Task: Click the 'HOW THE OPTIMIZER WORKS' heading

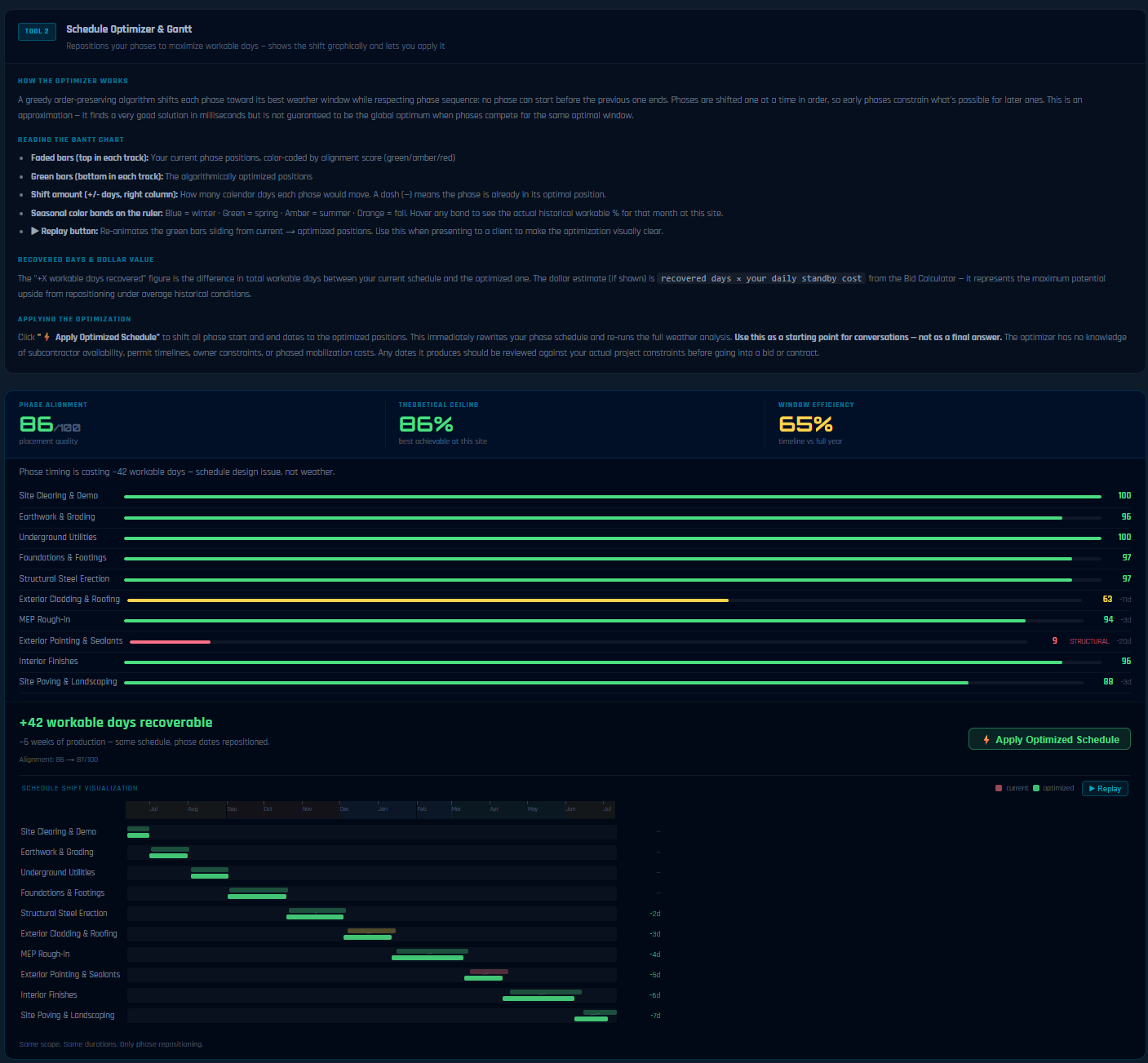Action: (x=73, y=81)
